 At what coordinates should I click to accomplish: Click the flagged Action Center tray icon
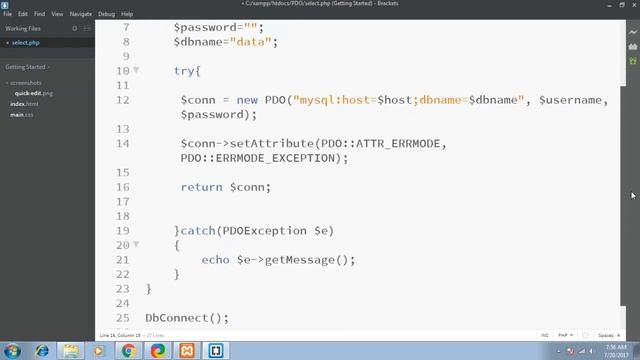[x=571, y=351]
